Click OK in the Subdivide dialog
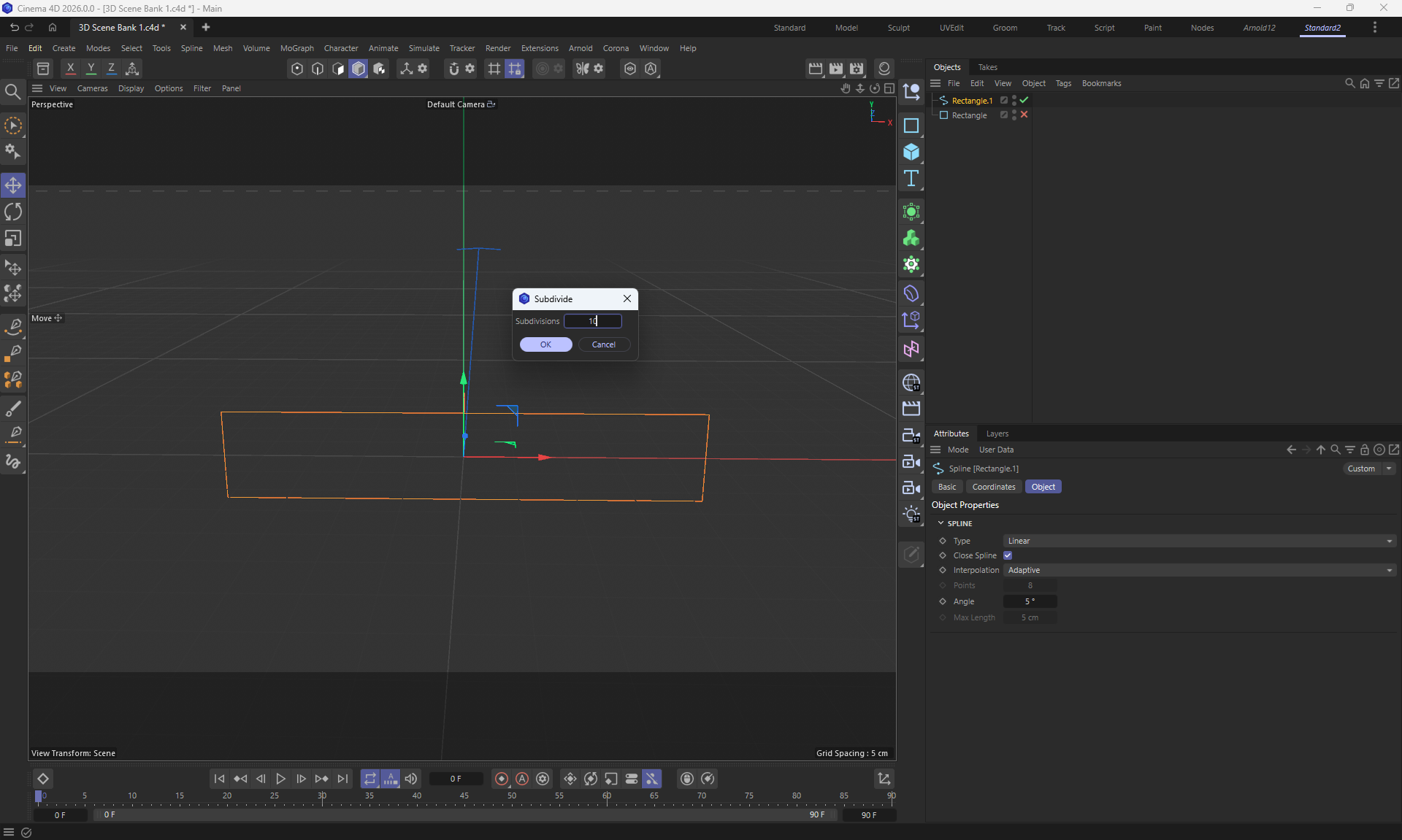1402x840 pixels. click(x=545, y=344)
